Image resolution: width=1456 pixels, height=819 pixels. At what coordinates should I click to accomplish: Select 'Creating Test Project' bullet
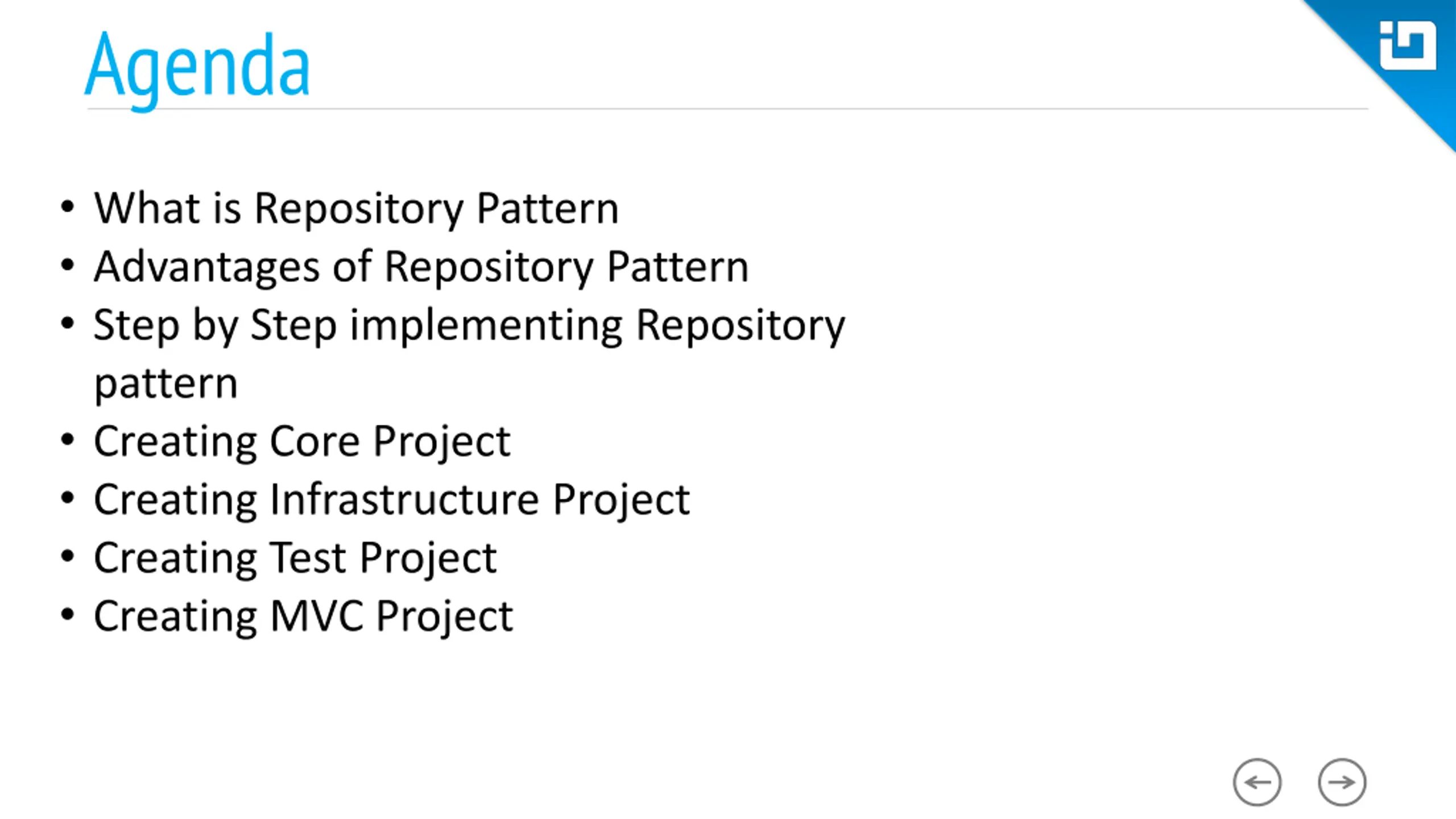295,559
